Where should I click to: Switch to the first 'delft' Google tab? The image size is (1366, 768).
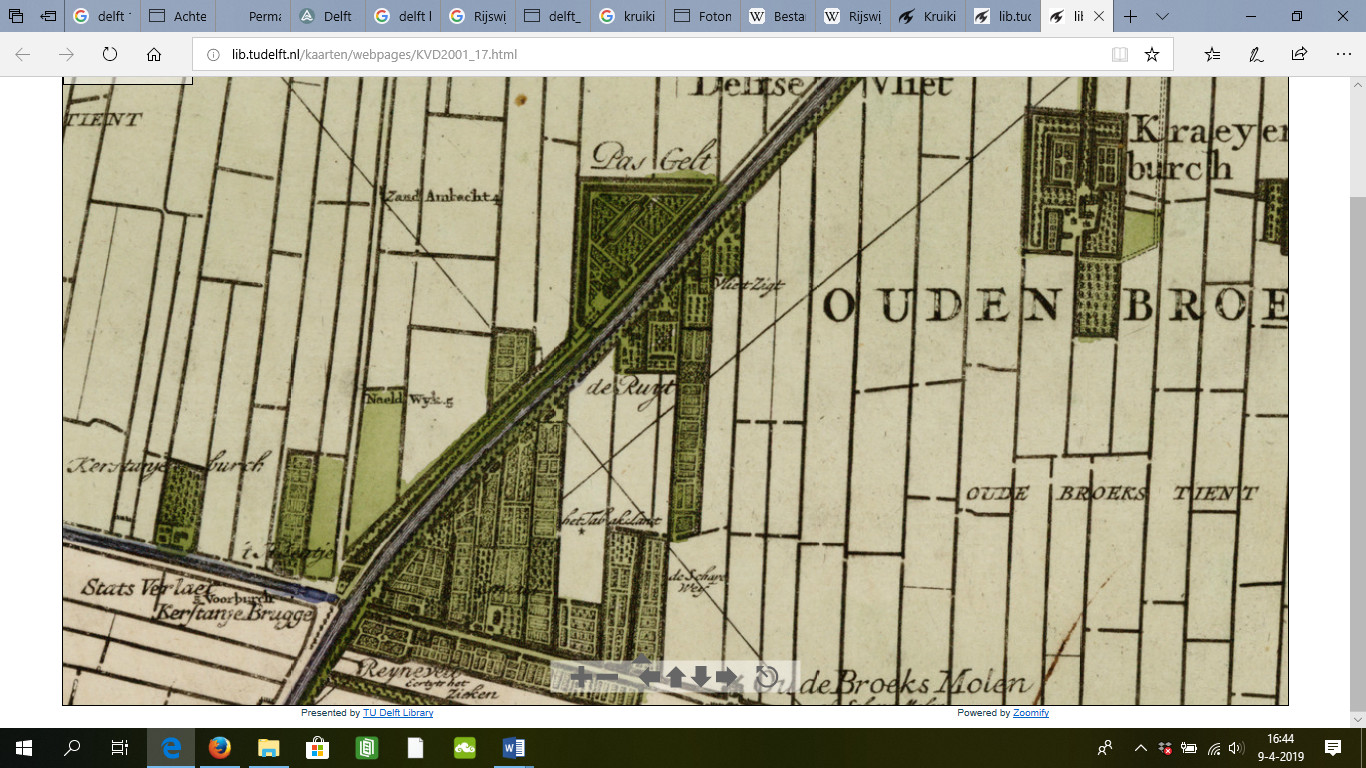coord(101,16)
